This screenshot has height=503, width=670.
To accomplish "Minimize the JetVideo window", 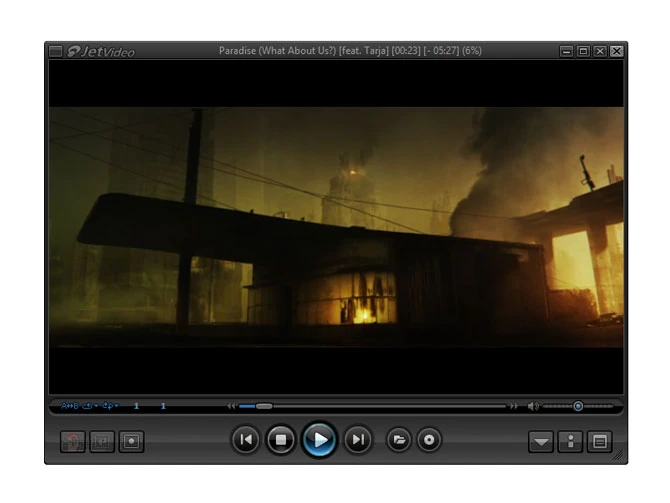I will [566, 51].
